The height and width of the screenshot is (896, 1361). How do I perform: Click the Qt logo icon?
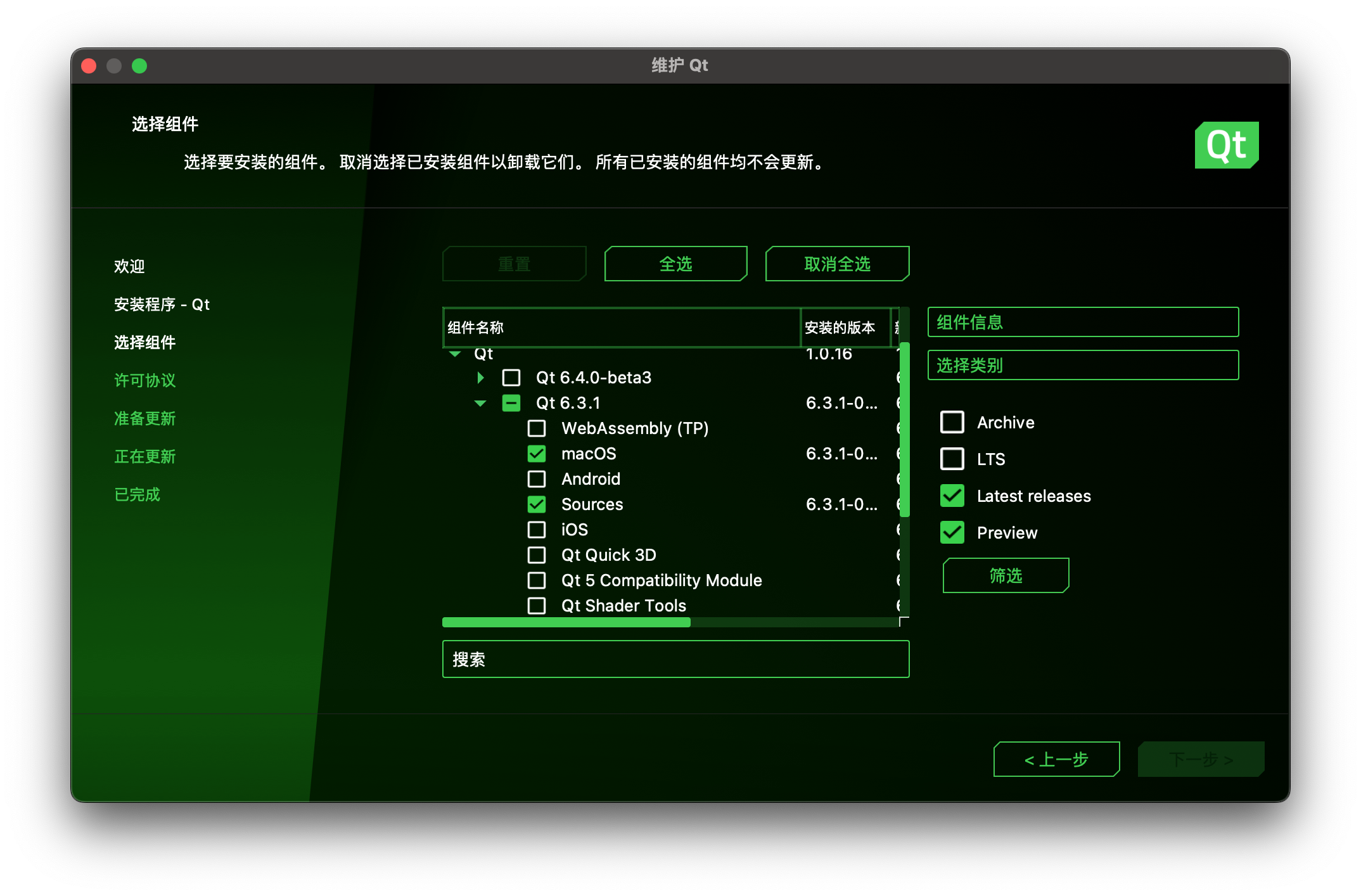[x=1226, y=145]
